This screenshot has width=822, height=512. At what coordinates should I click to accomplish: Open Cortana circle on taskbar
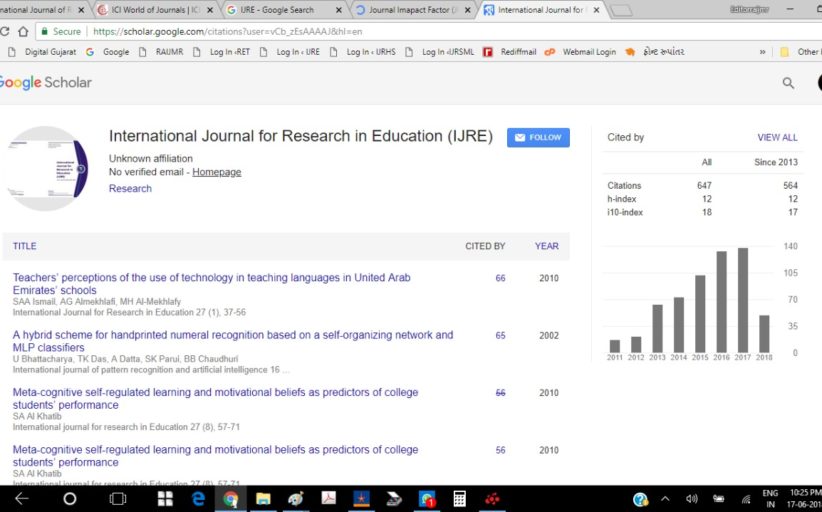(69, 498)
